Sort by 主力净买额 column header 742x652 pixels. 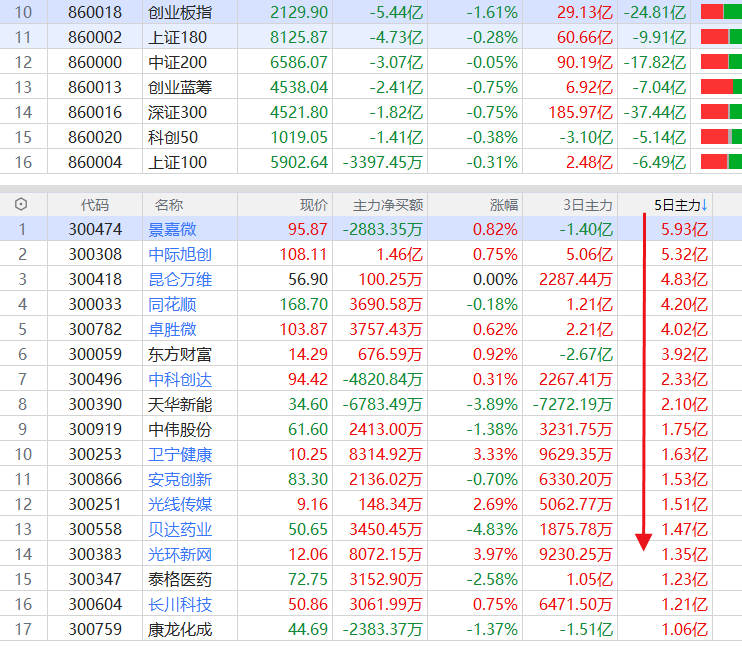(388, 205)
